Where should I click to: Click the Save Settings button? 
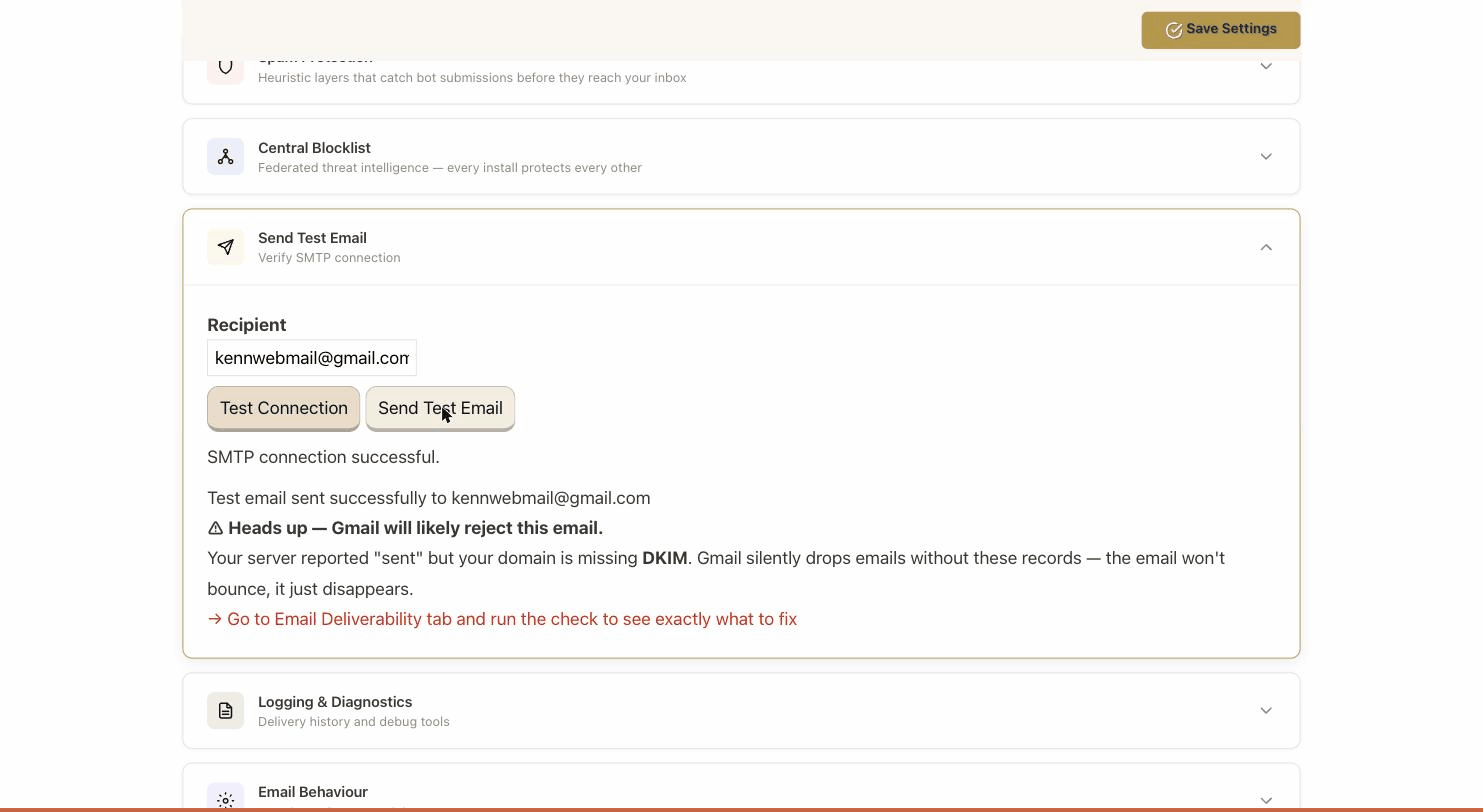(x=1220, y=30)
